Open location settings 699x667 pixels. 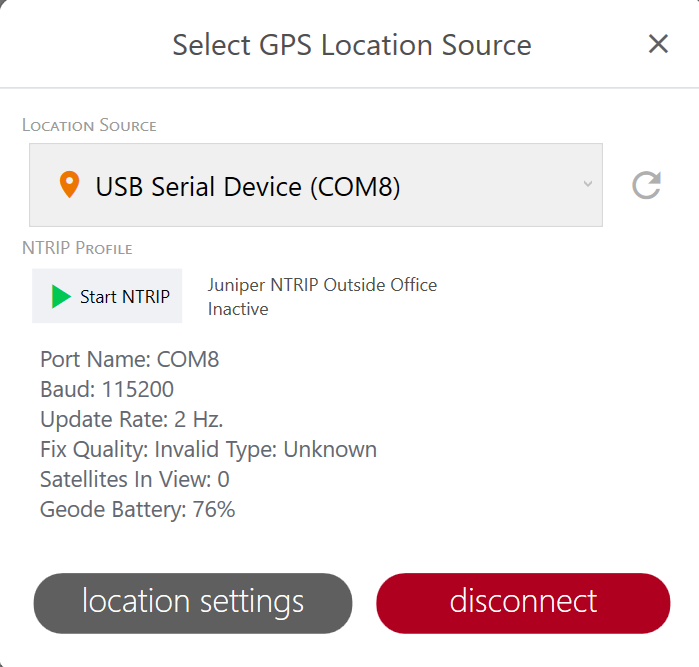(x=193, y=602)
